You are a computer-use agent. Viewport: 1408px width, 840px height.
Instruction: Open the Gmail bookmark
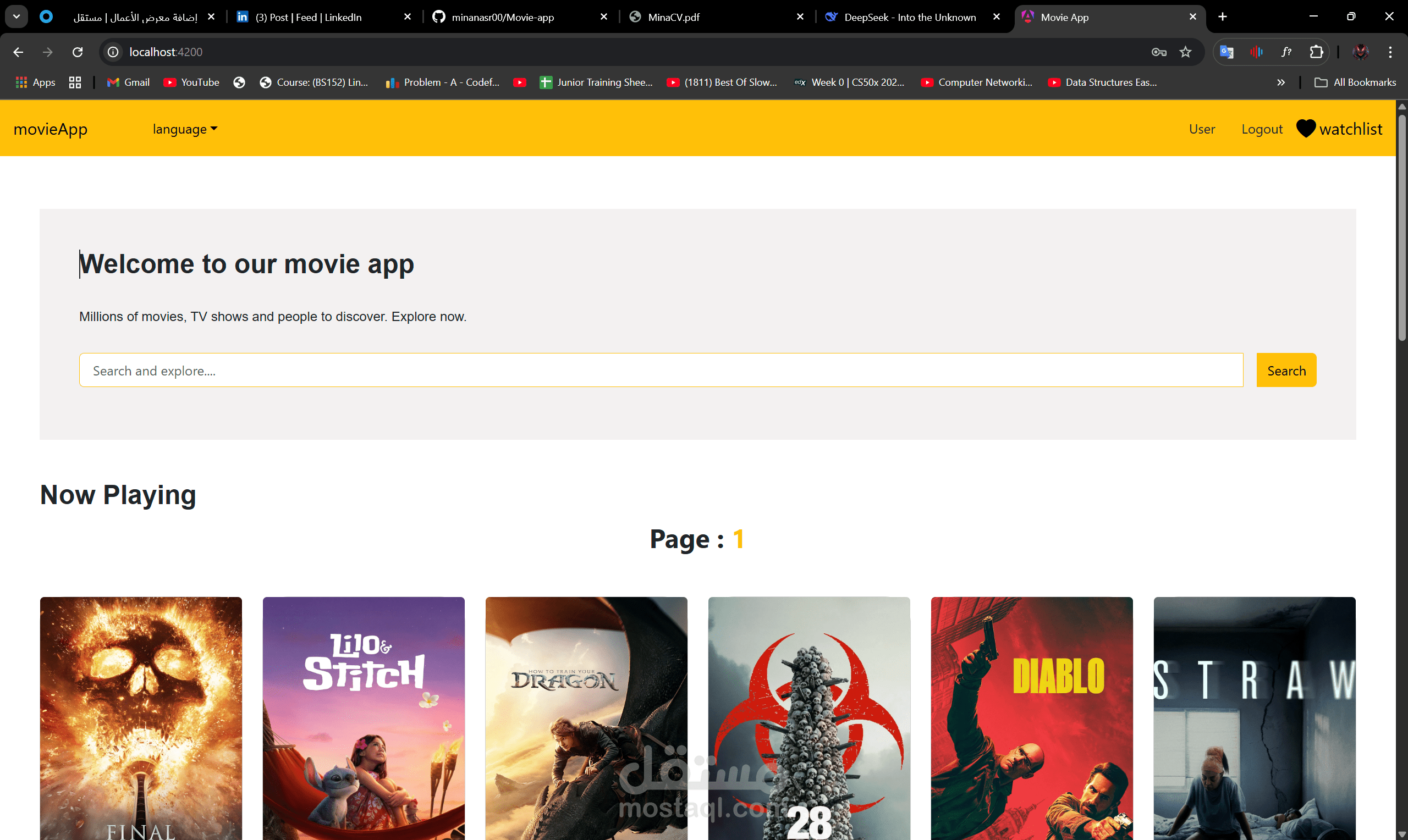click(128, 82)
